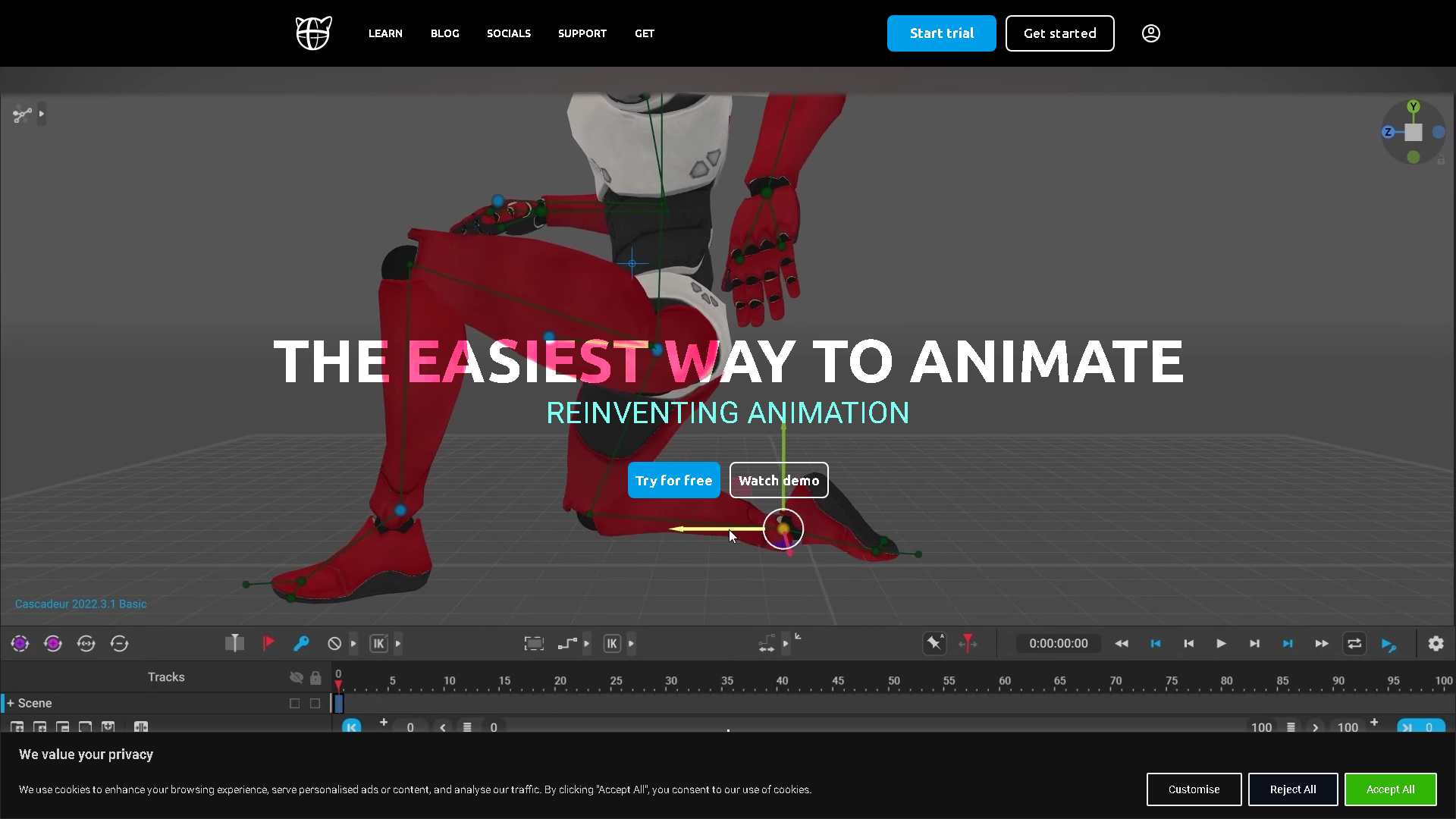This screenshot has height=819, width=1456.
Task: Expand the Scene track row
Action: pos(9,703)
